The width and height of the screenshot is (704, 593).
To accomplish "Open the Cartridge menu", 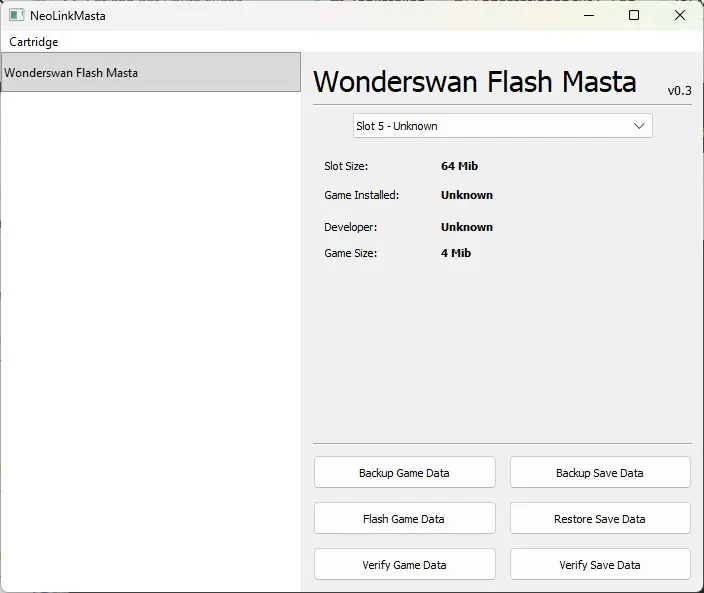I will point(34,42).
